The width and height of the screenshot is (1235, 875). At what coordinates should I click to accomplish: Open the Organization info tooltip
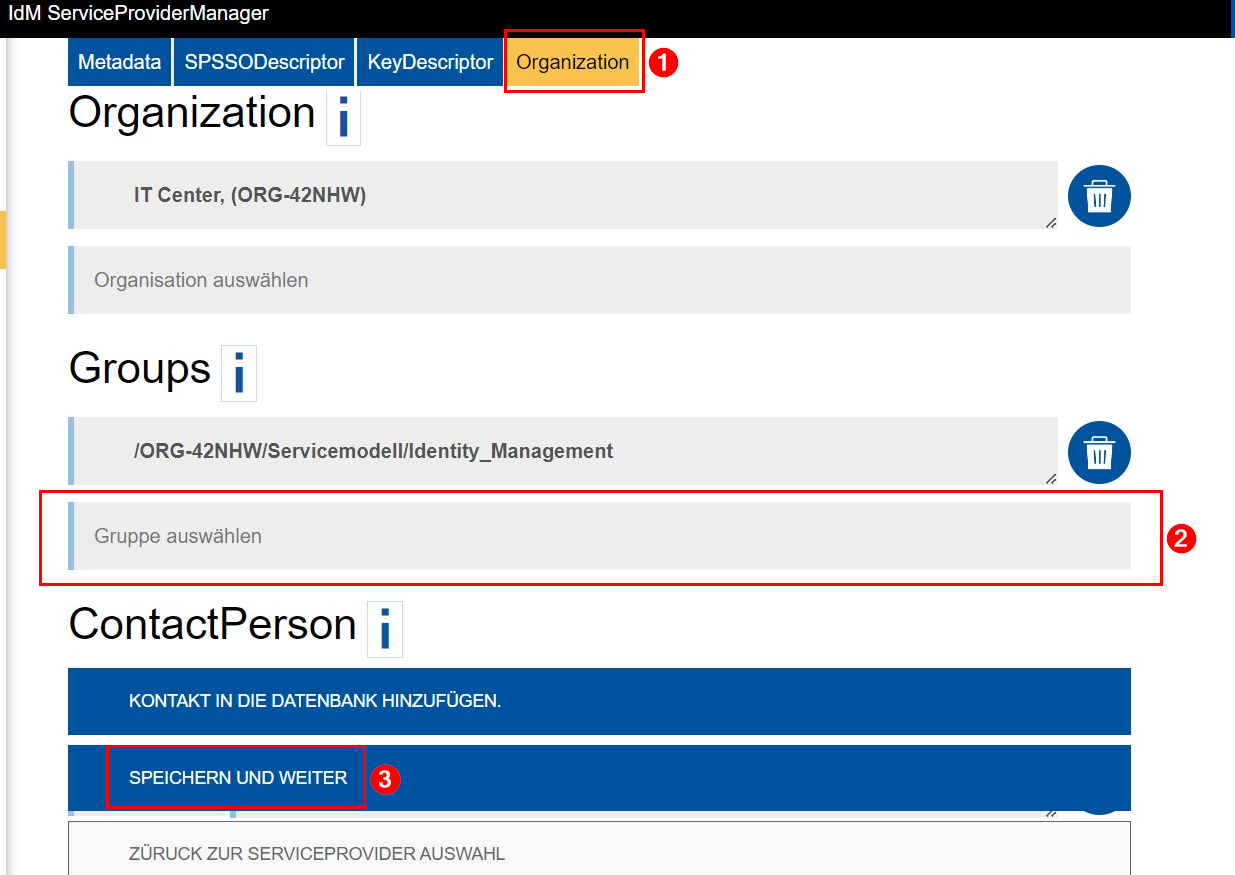point(343,117)
